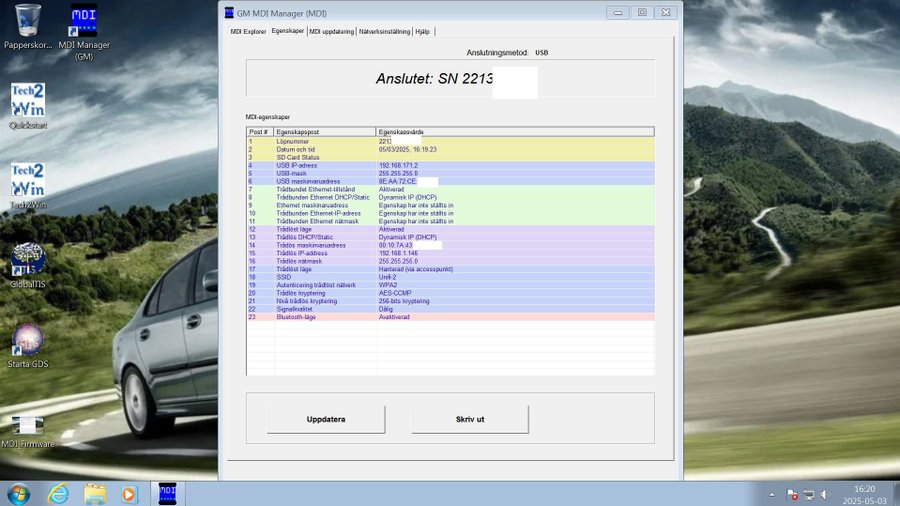The height and width of the screenshot is (506, 900).
Task: Select the SSID row
Action: pyautogui.click(x=451, y=277)
